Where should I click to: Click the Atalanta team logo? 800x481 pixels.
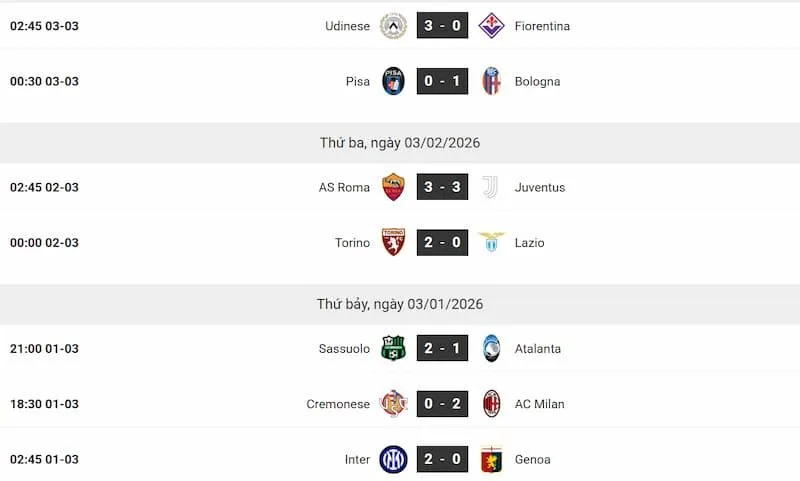(x=491, y=349)
